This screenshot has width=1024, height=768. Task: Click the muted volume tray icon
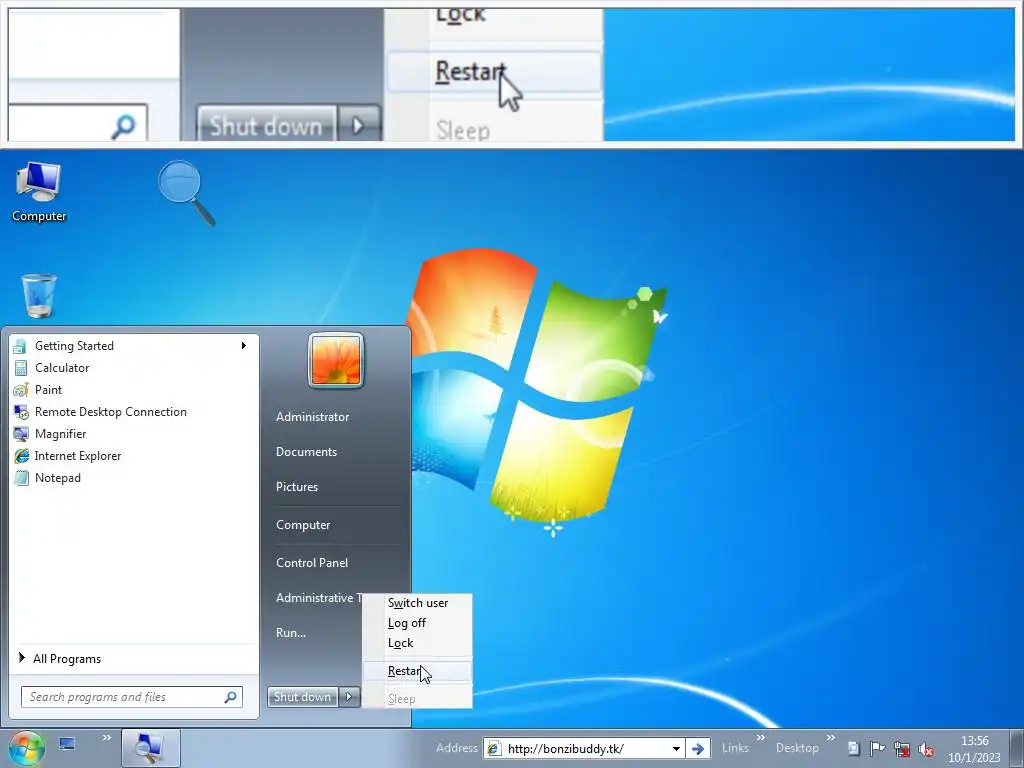pos(925,750)
